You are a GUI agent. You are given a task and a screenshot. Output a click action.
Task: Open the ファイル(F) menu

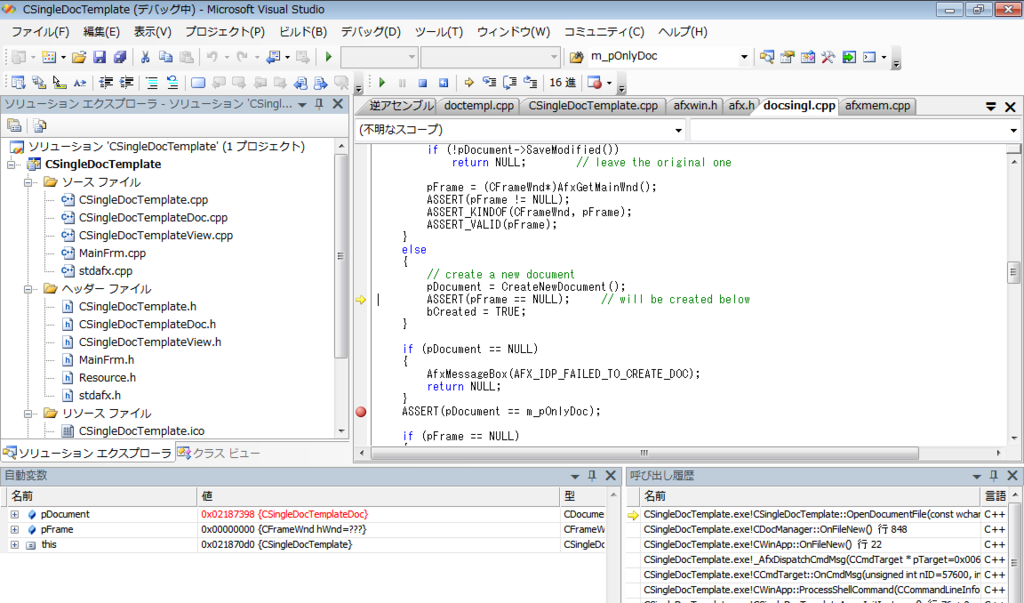point(40,32)
